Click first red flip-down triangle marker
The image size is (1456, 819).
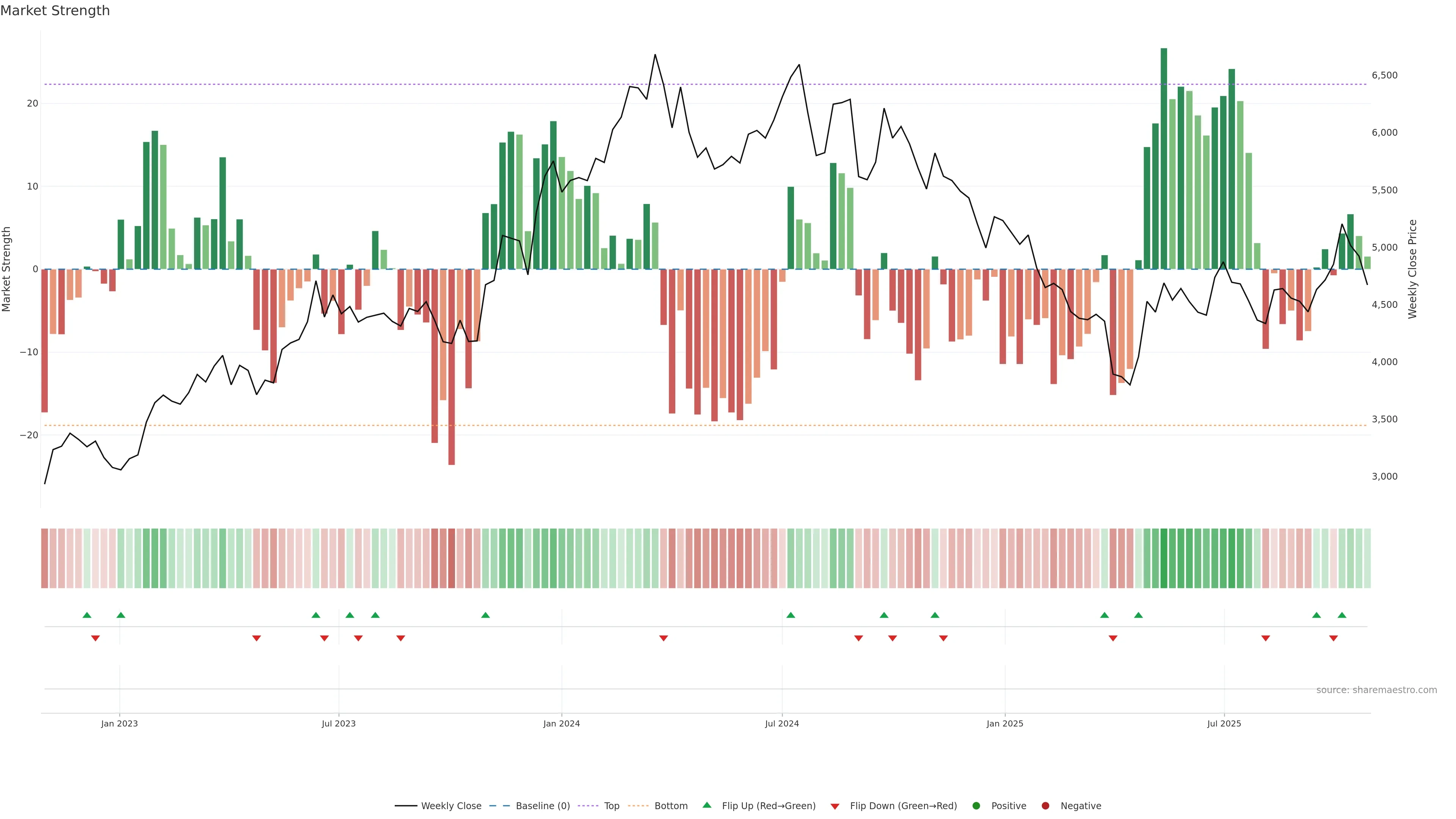95,638
